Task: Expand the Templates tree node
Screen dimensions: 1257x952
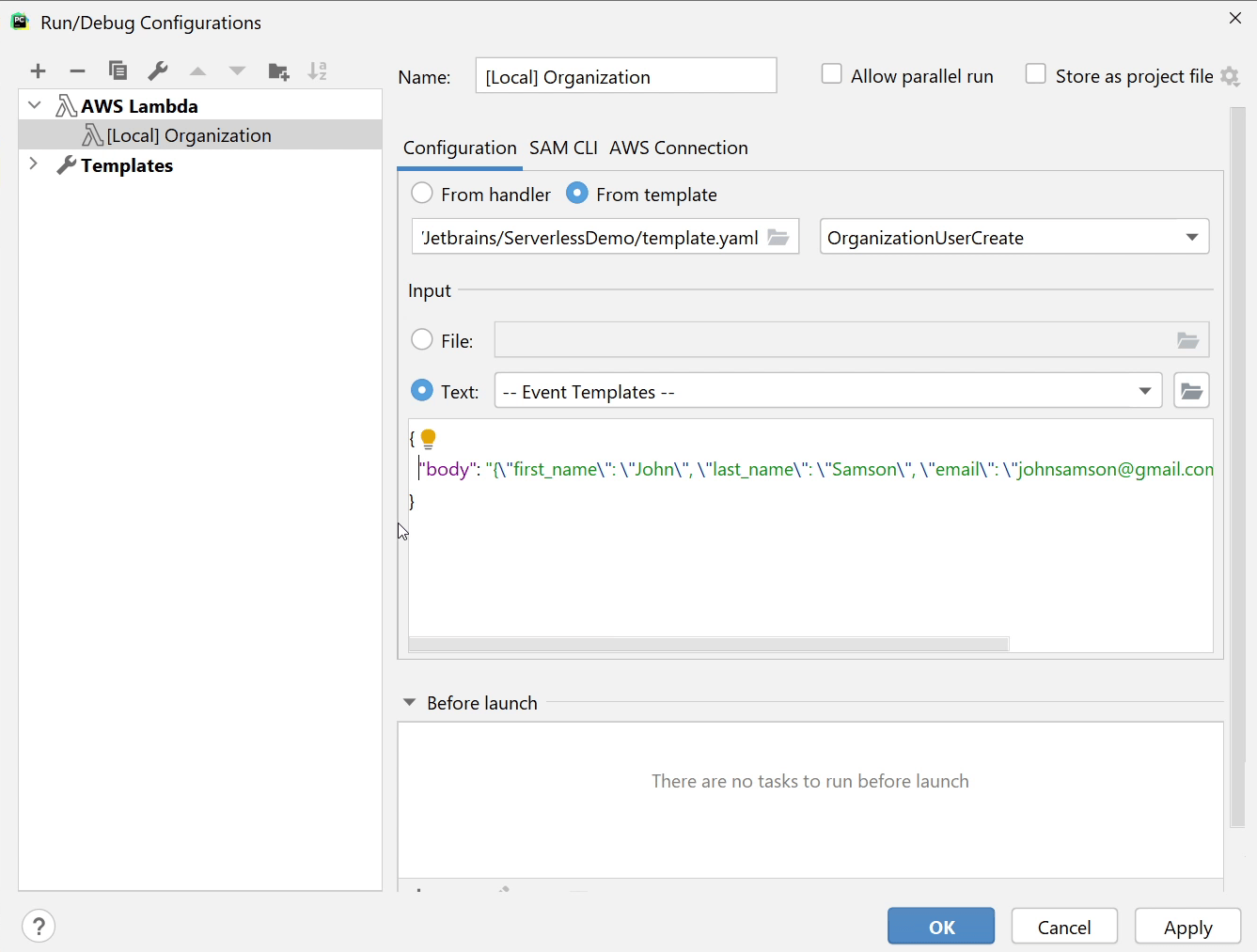Action: (34, 164)
